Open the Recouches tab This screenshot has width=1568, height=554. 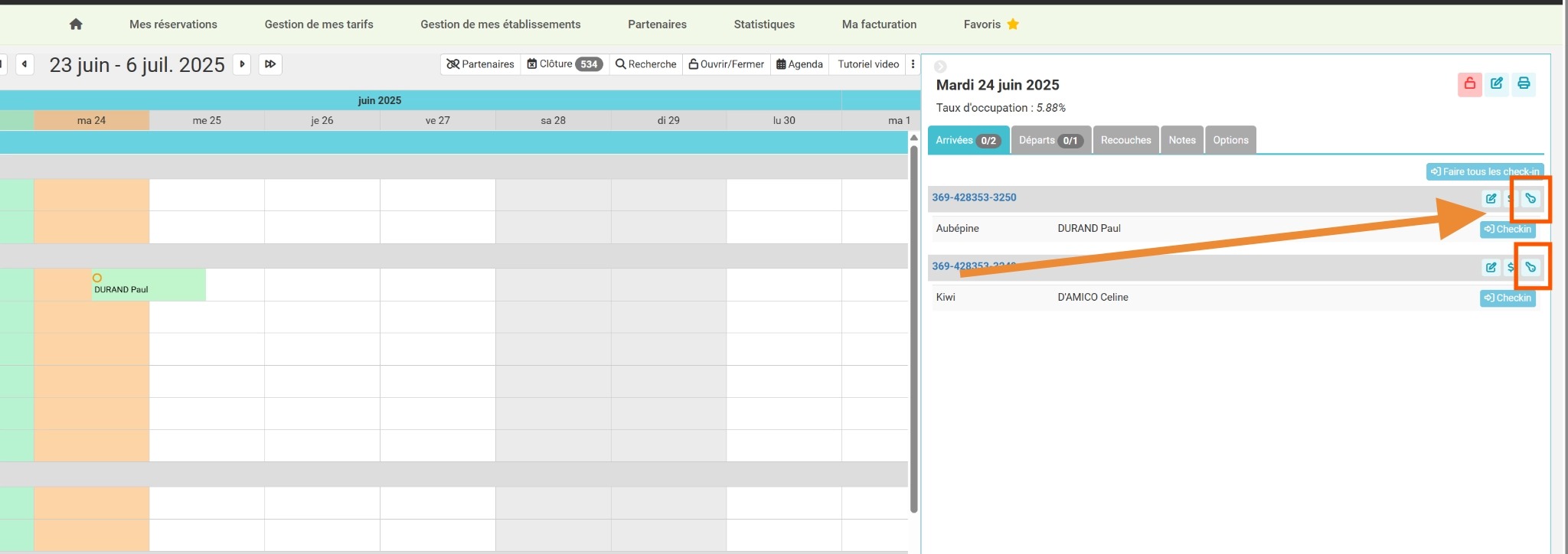click(x=1125, y=140)
